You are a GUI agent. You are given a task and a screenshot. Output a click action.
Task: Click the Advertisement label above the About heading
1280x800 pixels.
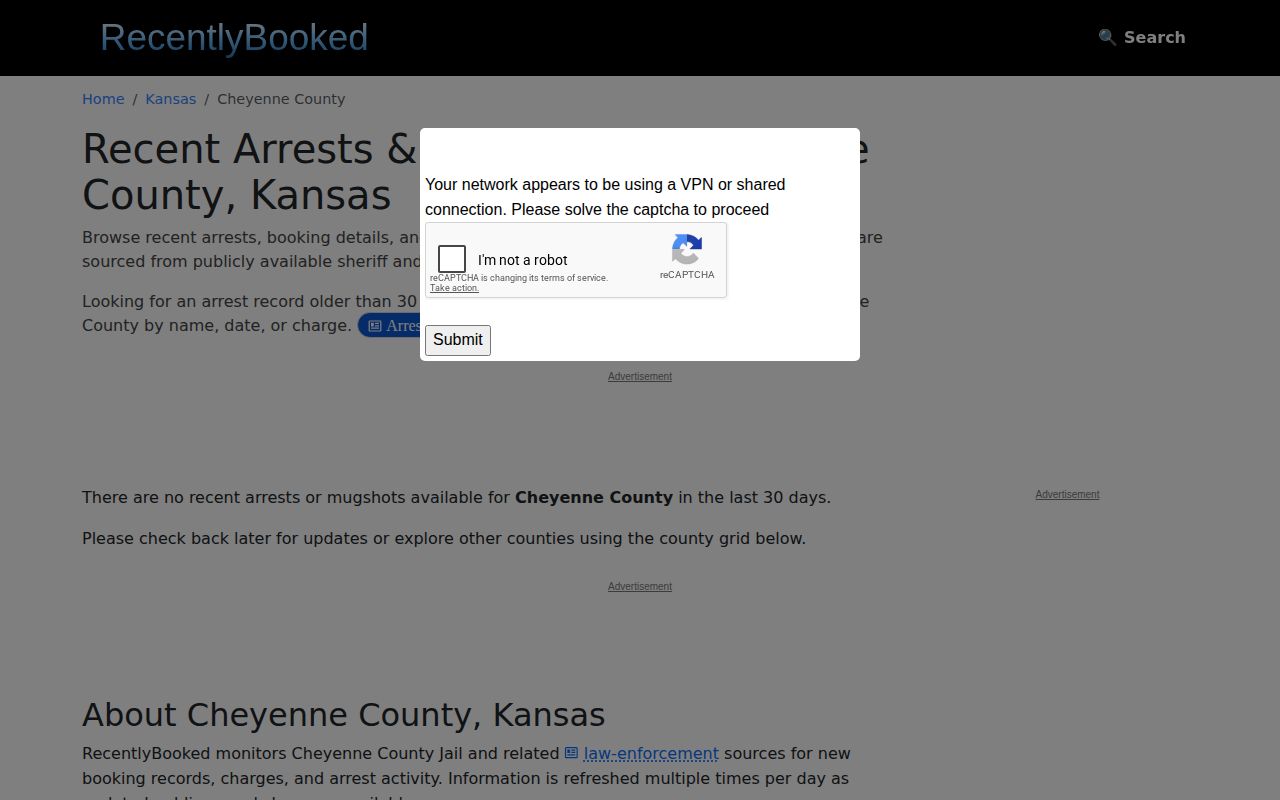640,587
